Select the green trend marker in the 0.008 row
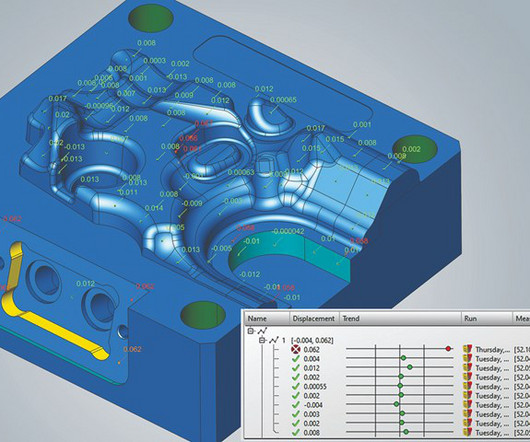Image resolution: width=530 pixels, height=442 pixels. (x=406, y=432)
